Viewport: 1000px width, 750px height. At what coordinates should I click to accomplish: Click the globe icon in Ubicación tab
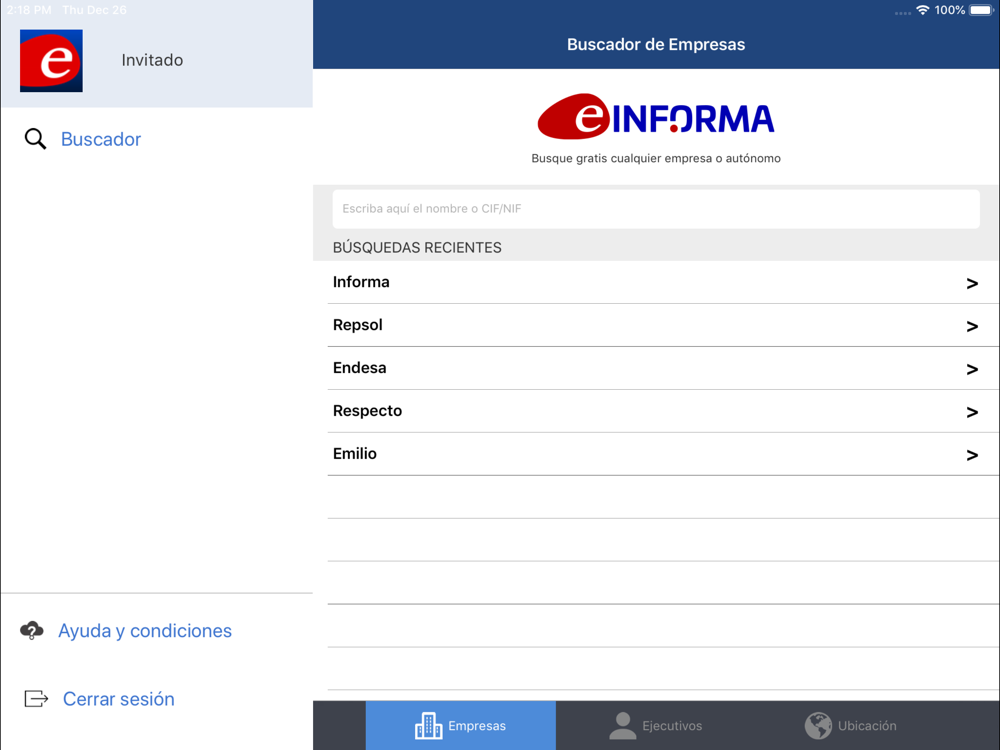pos(818,726)
